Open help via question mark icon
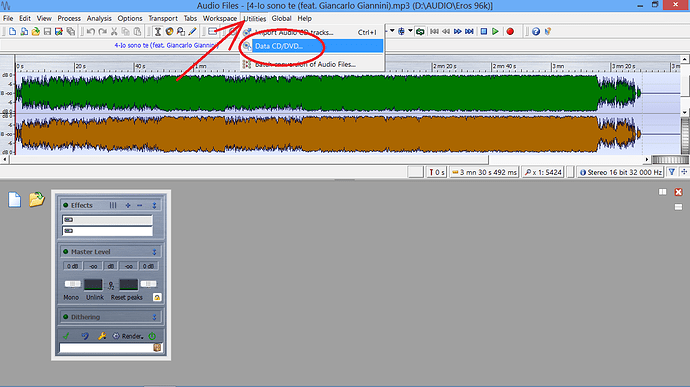Screen dimensions: 690x387 (536, 32)
